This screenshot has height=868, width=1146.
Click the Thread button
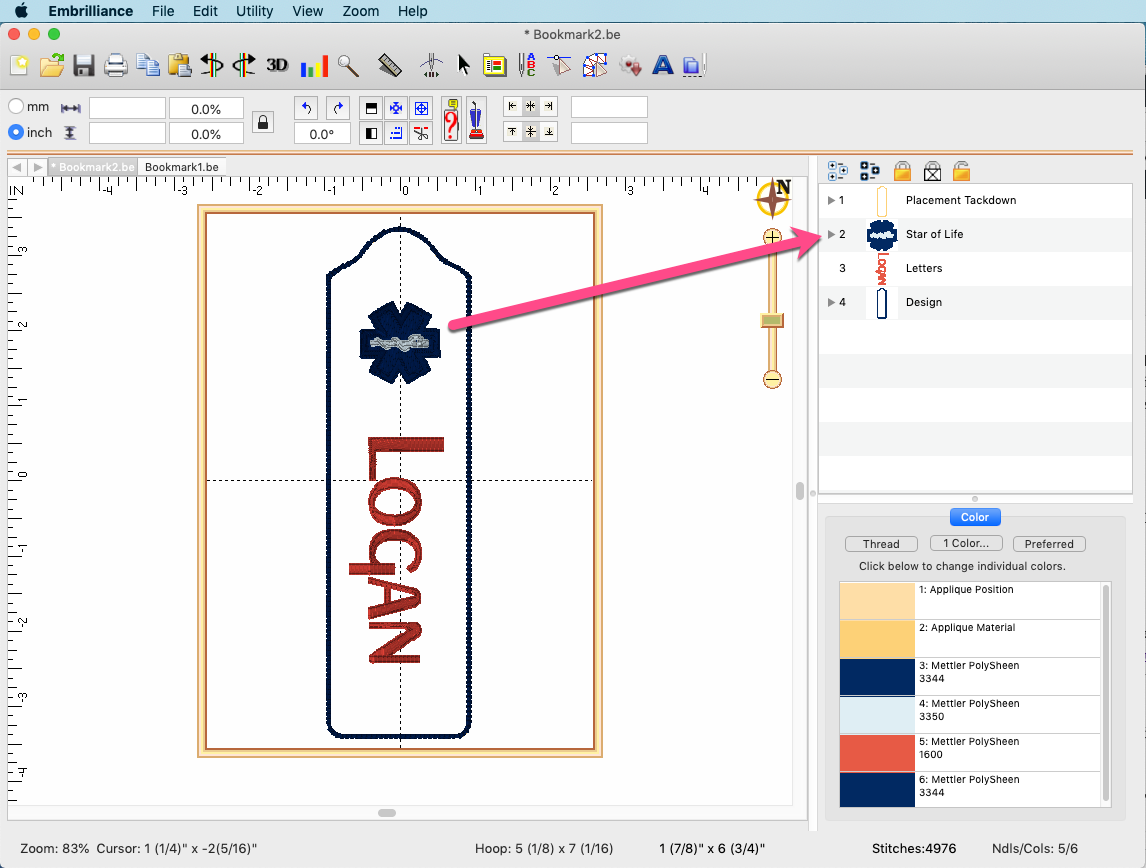click(x=880, y=544)
